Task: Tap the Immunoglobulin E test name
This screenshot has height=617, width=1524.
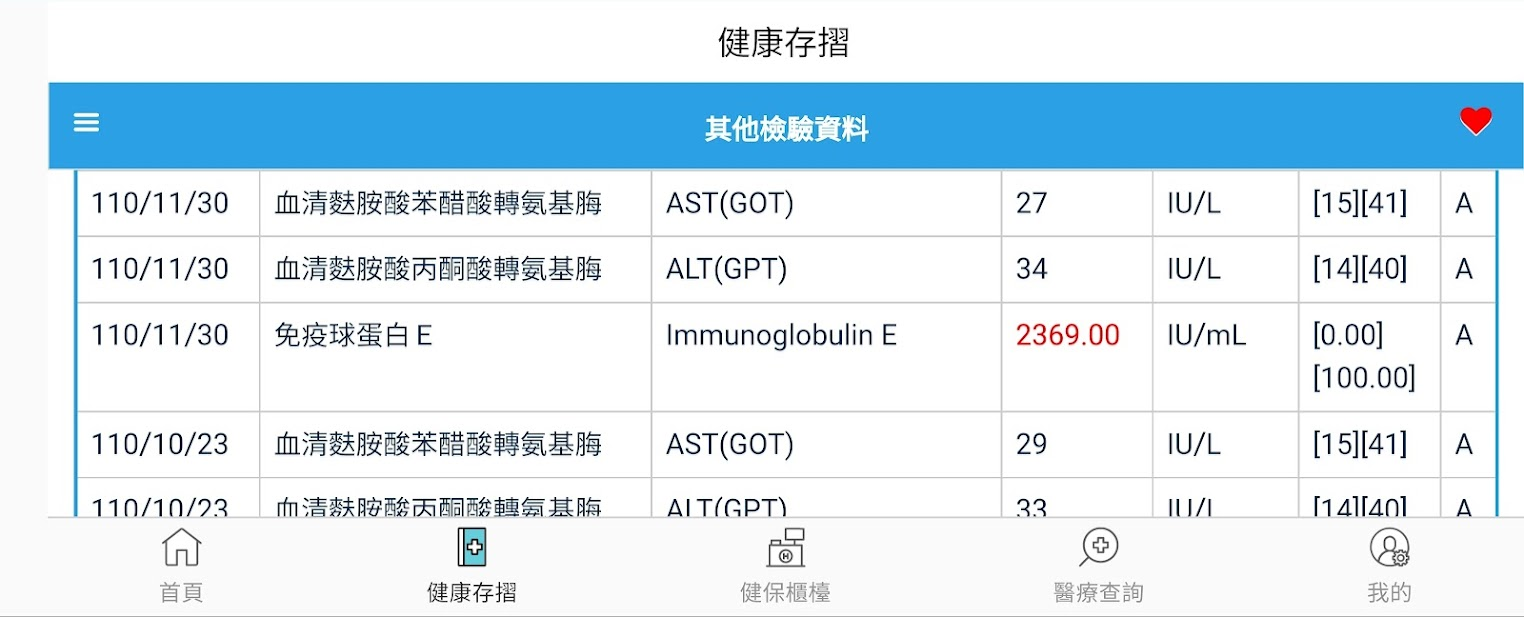Action: point(781,335)
